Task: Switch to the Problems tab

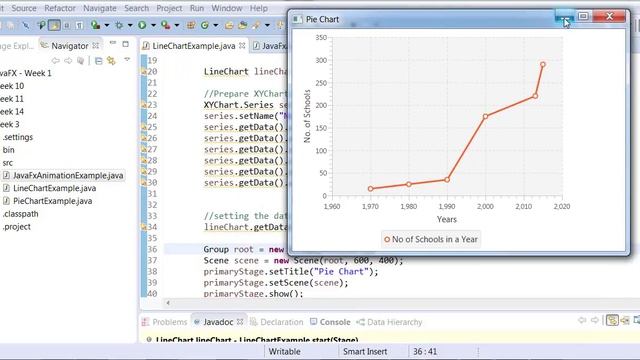Action: [x=165, y=322]
